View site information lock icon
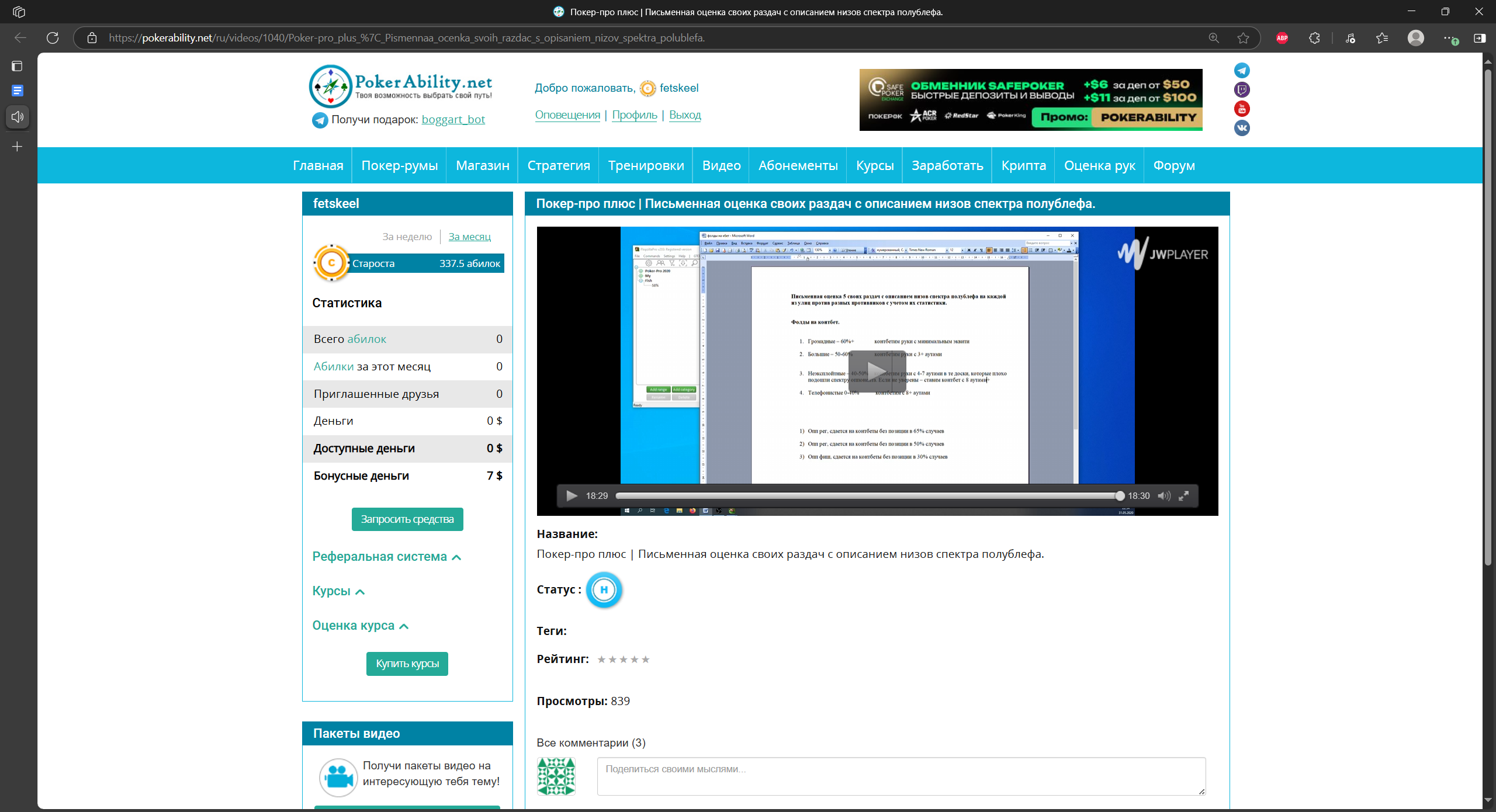 tap(92, 38)
